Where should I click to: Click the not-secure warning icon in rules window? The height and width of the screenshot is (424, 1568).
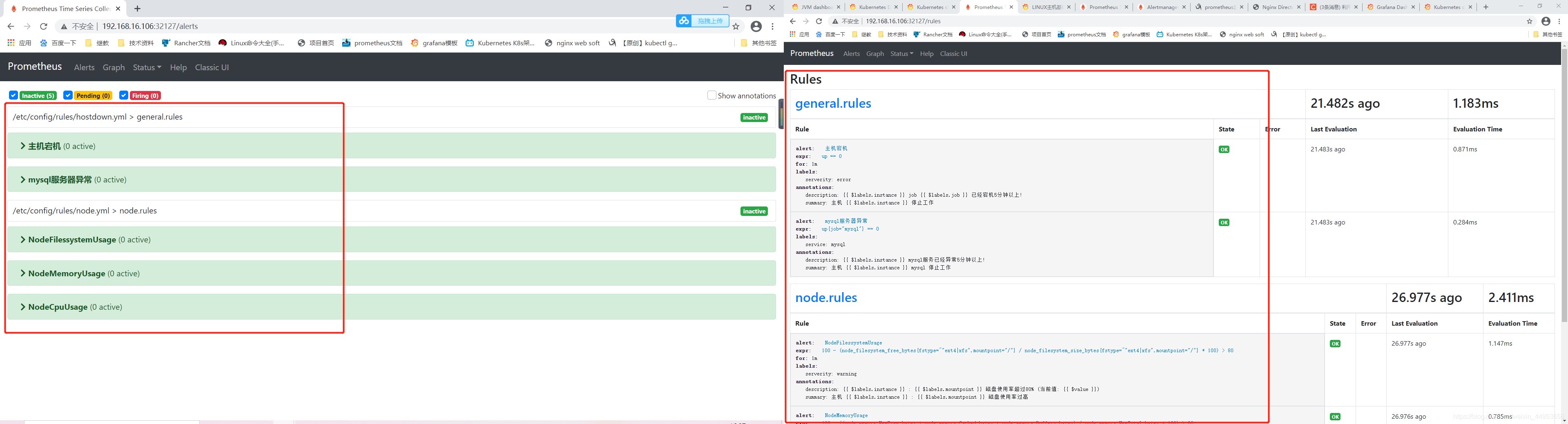[x=835, y=21]
